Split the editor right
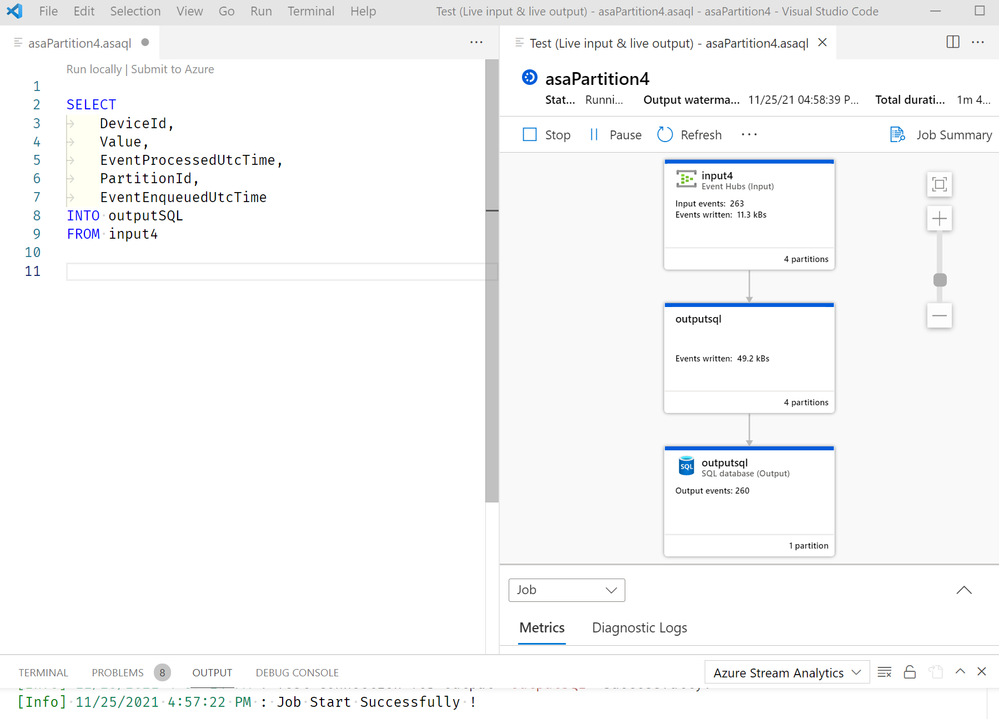Image resolution: width=999 pixels, height=719 pixels. click(x=952, y=42)
